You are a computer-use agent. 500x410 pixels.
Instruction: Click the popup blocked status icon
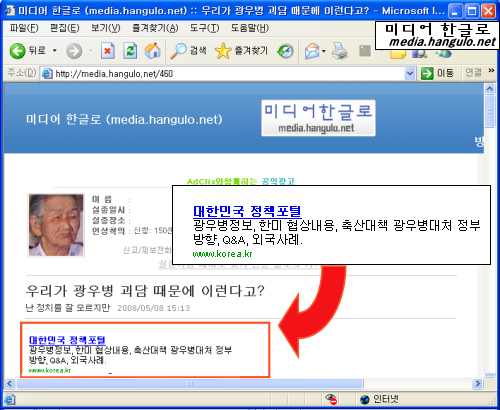pos(331,399)
